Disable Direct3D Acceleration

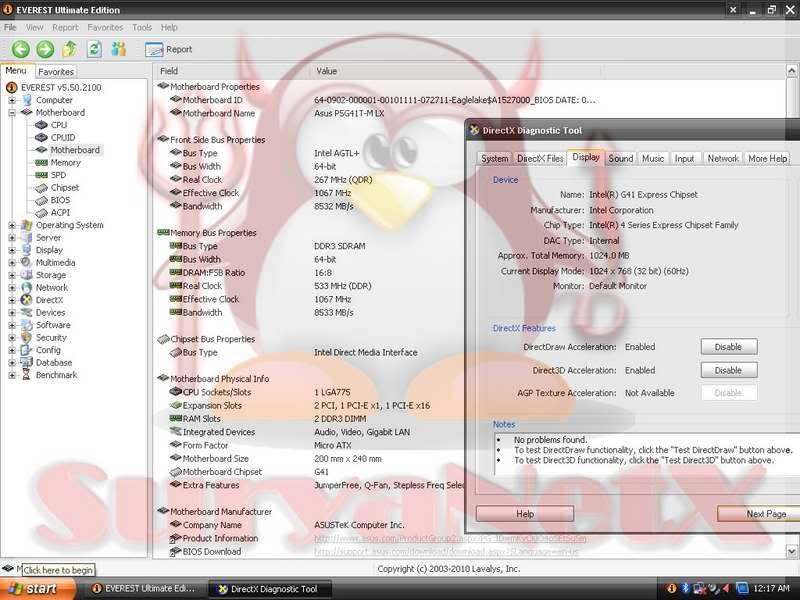[729, 370]
